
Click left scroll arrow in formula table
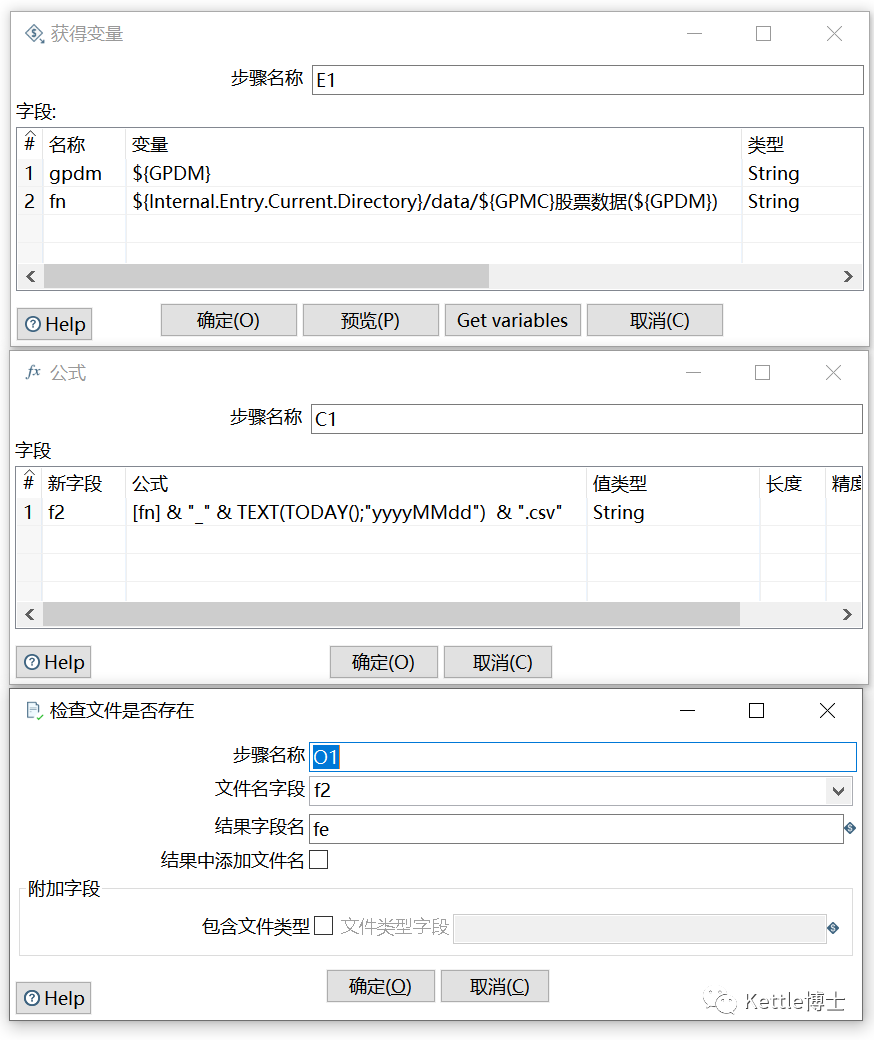30,614
